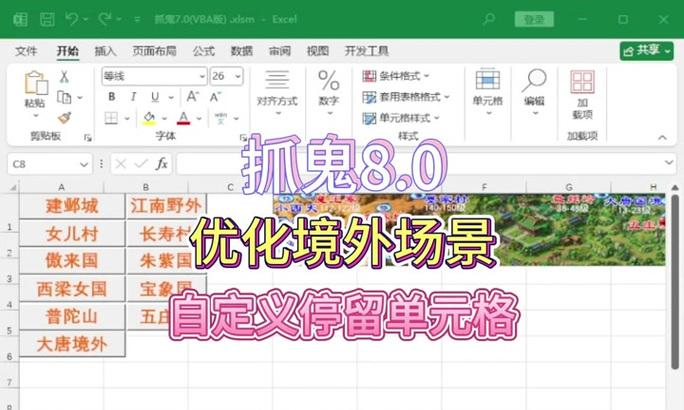
Task: Click the game map banner image
Action: click(469, 229)
